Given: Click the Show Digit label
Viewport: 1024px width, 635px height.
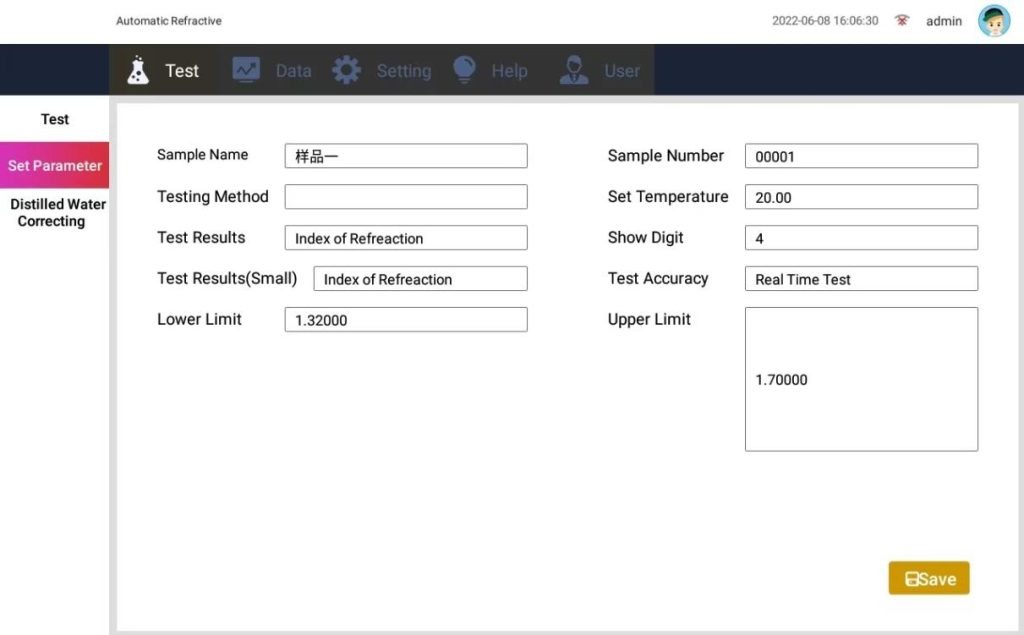Looking at the screenshot, I should click(645, 238).
